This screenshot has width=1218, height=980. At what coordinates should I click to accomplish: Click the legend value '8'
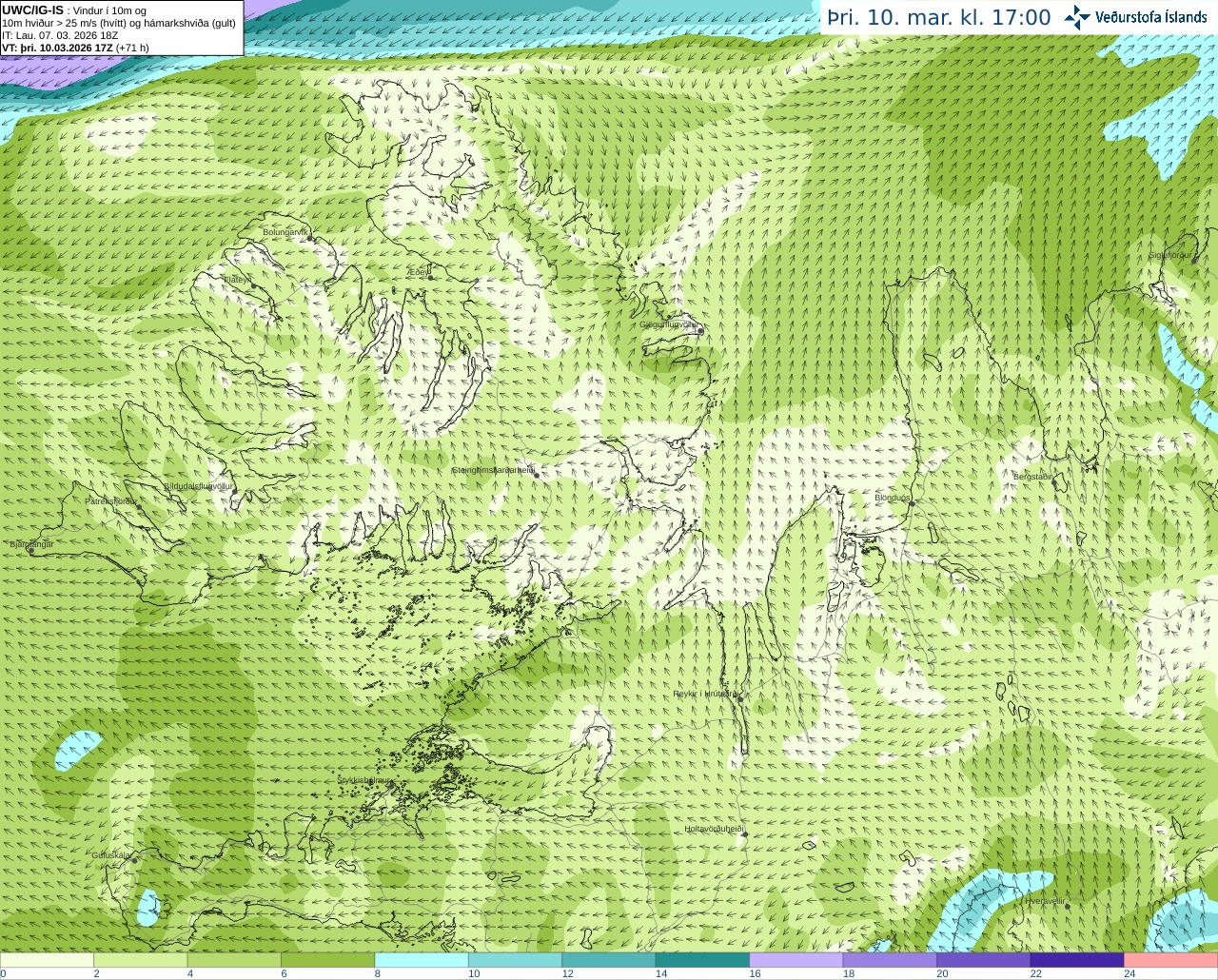point(378,973)
